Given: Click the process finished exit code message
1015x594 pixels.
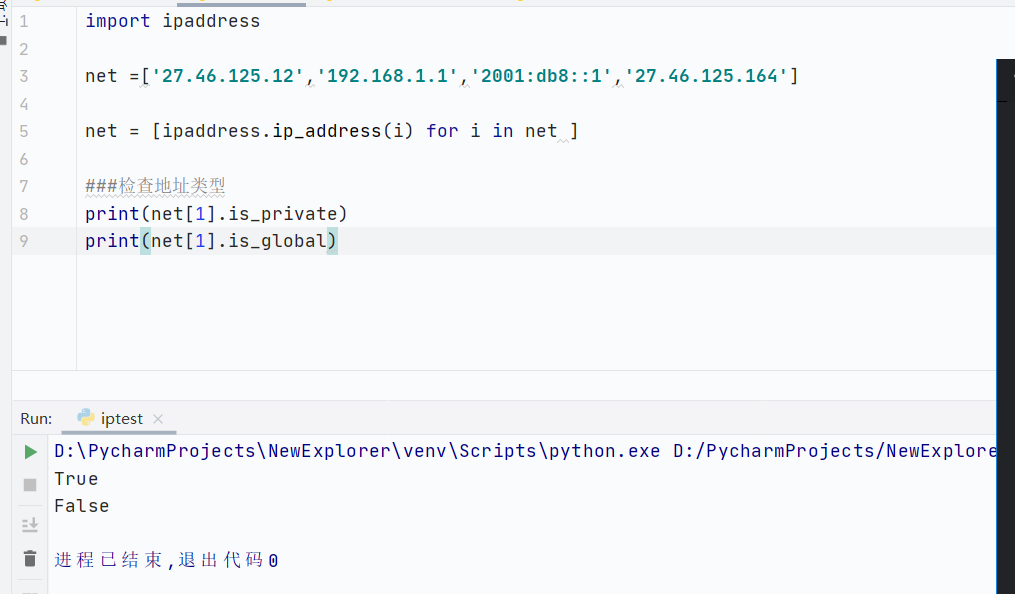Looking at the screenshot, I should (166, 560).
